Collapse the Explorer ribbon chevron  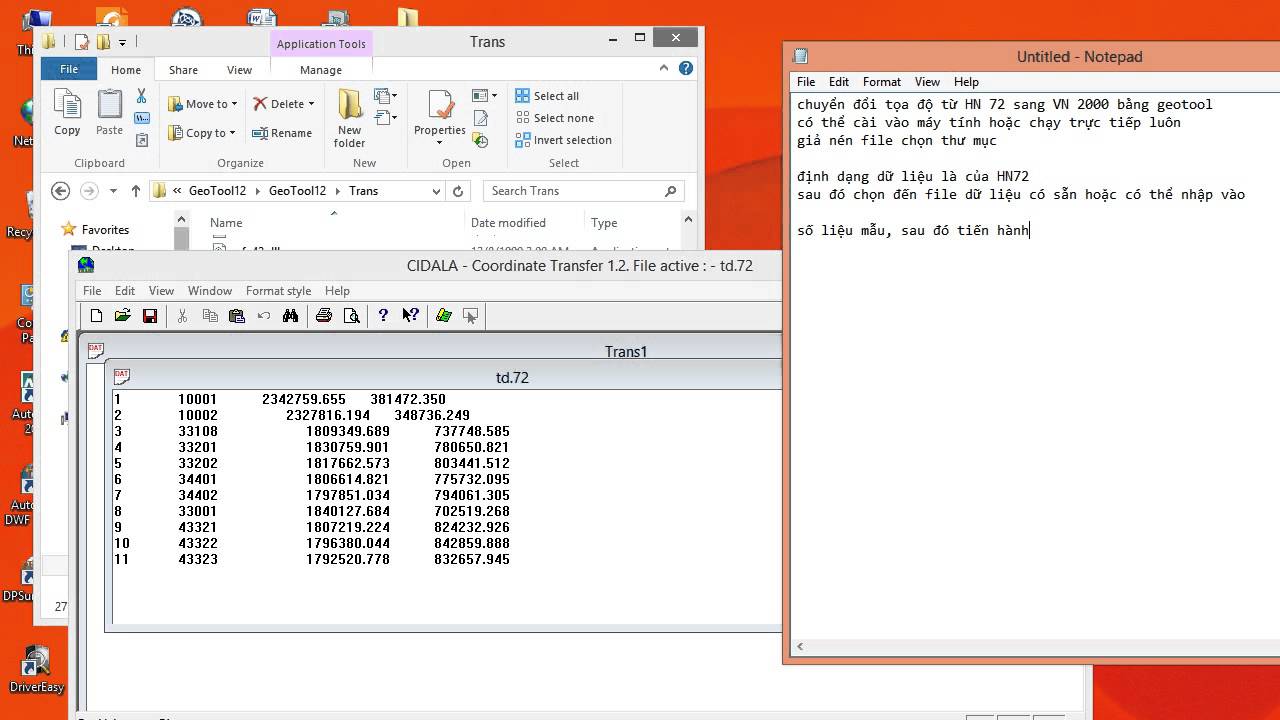pos(664,69)
